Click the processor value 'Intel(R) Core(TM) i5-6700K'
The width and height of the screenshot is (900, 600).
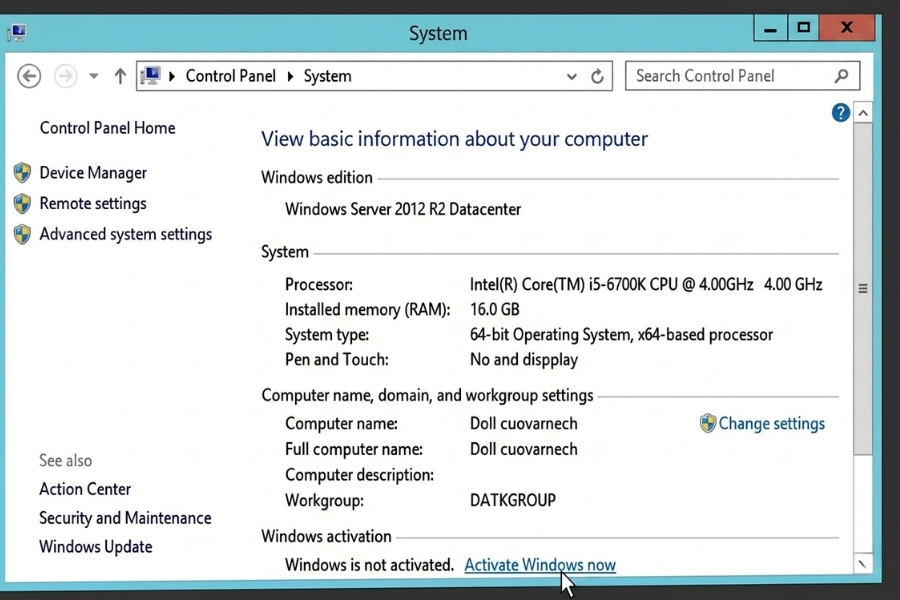[557, 284]
